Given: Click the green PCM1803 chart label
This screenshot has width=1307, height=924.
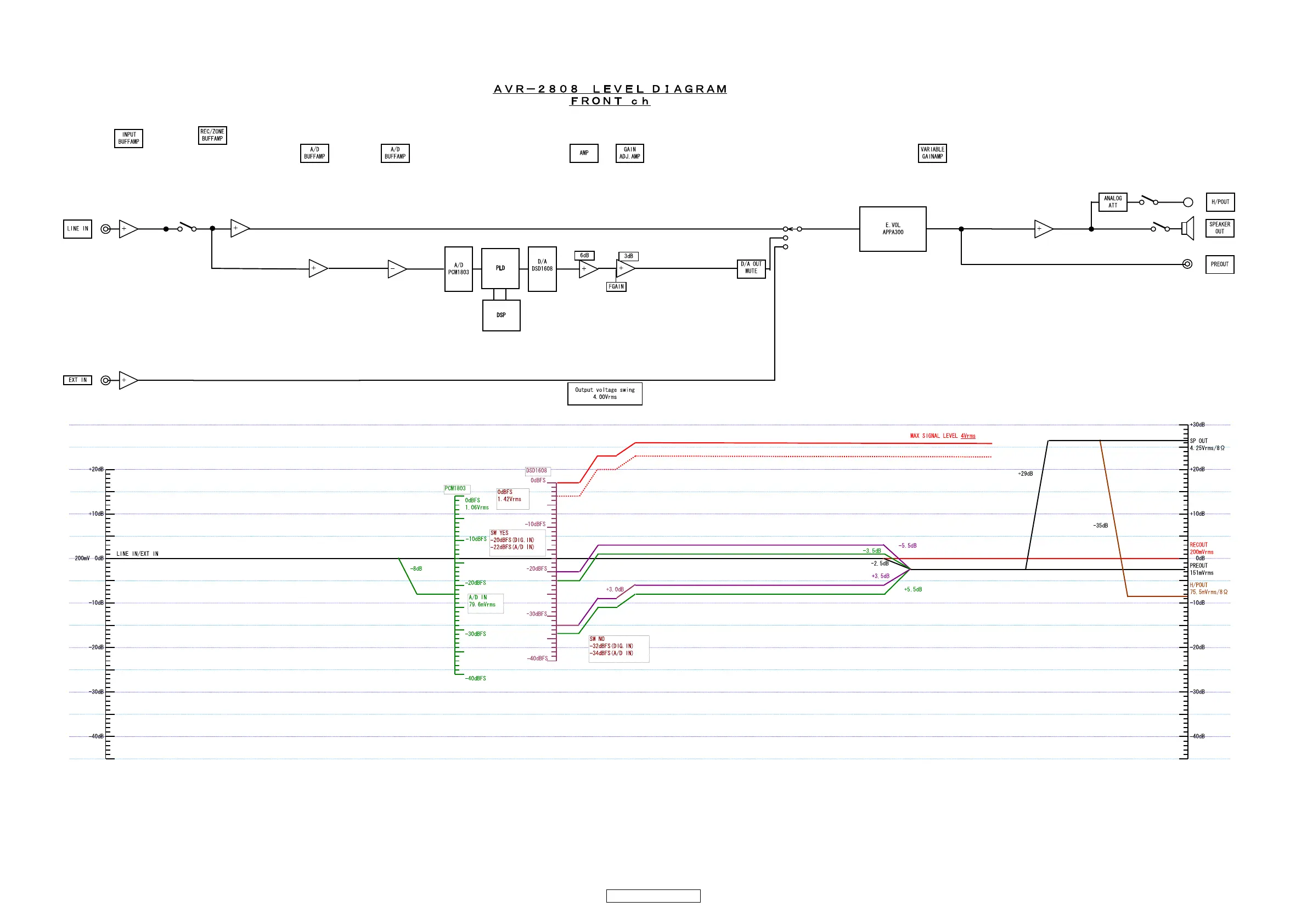Looking at the screenshot, I should (x=457, y=489).
